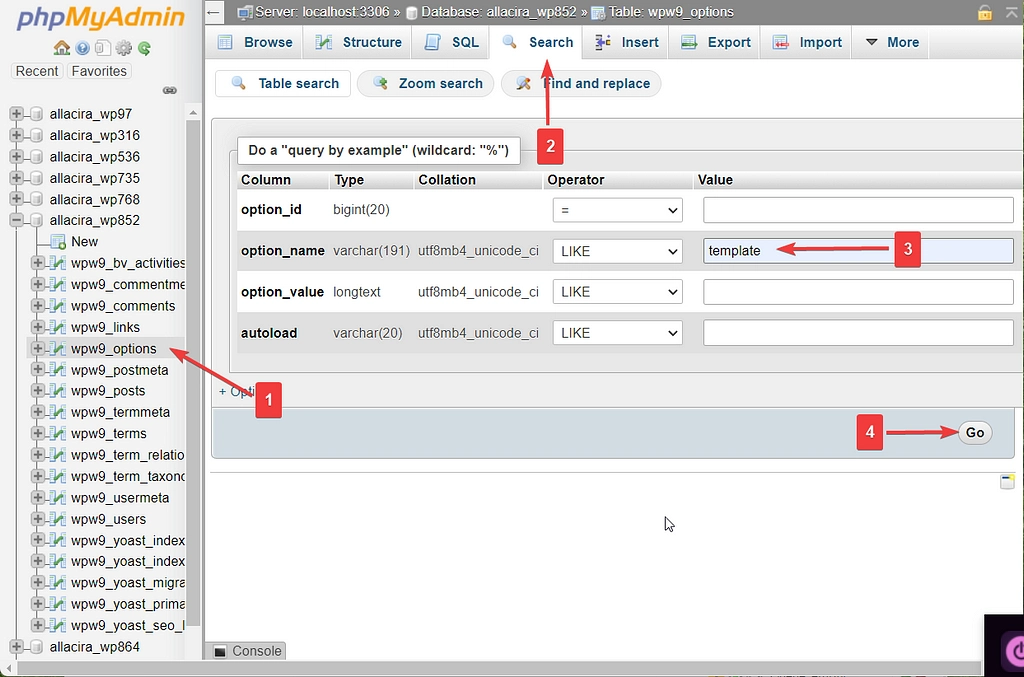Click the Home icon in sidebar
The image size is (1024, 677).
click(61, 48)
